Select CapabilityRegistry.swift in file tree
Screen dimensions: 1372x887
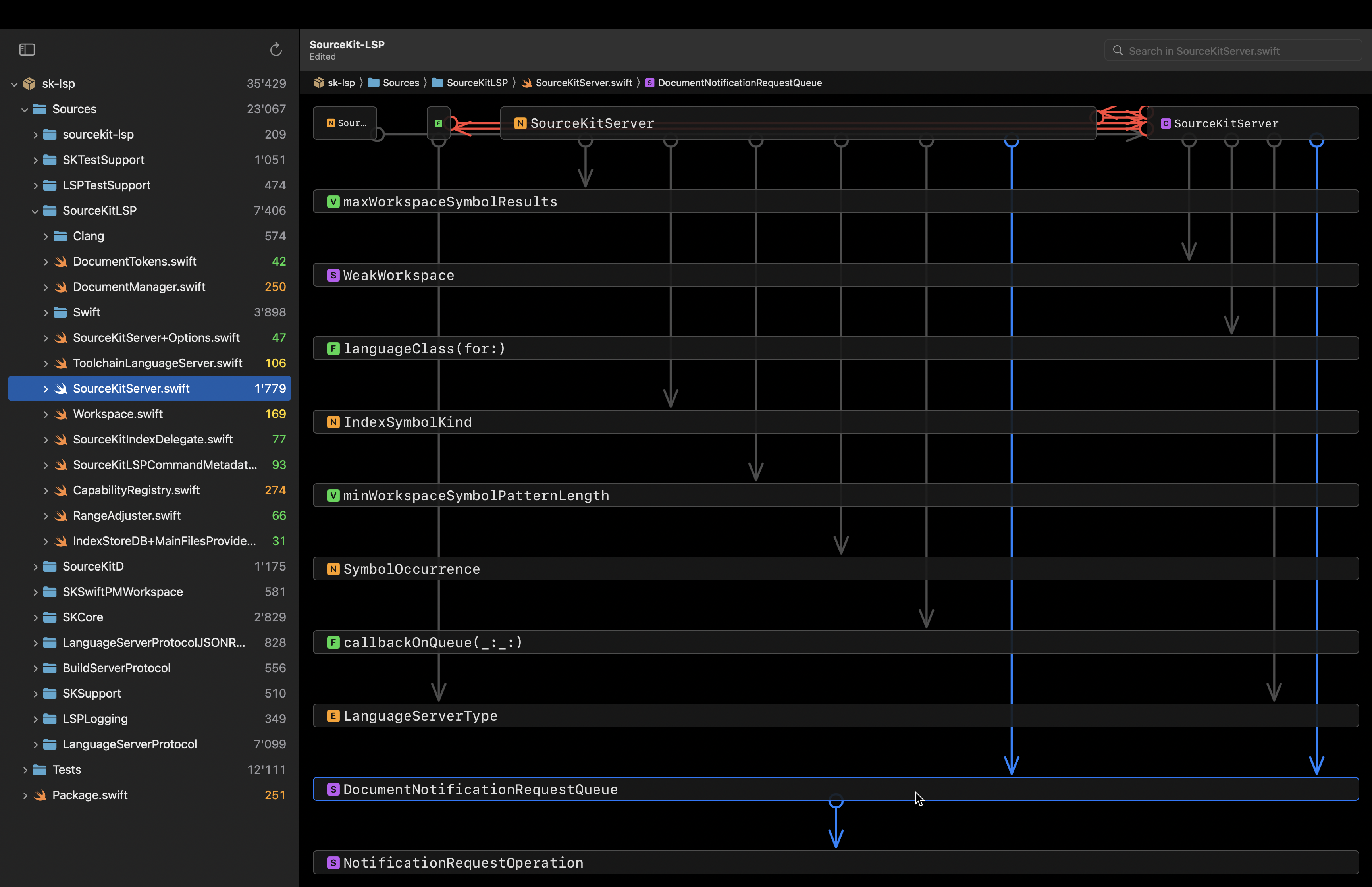pos(150,490)
